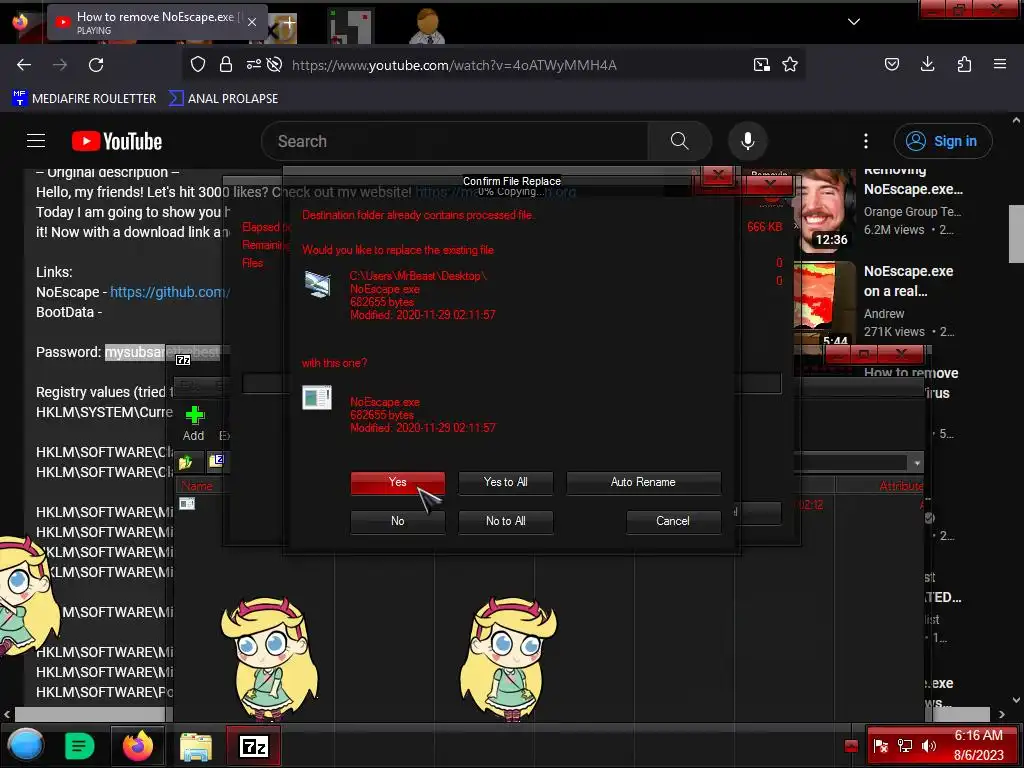The image size is (1024, 768).
Task: Reload the YouTube page
Action: pos(96,65)
